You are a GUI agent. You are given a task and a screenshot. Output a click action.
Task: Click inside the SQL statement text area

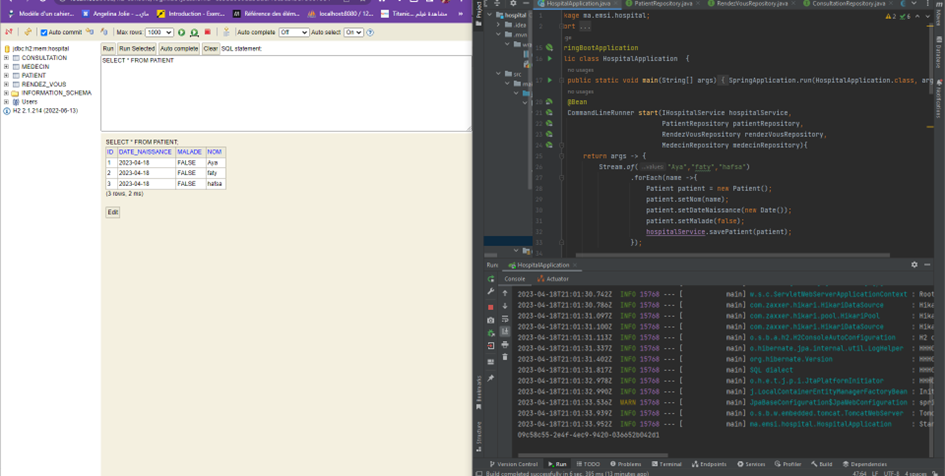(x=286, y=93)
